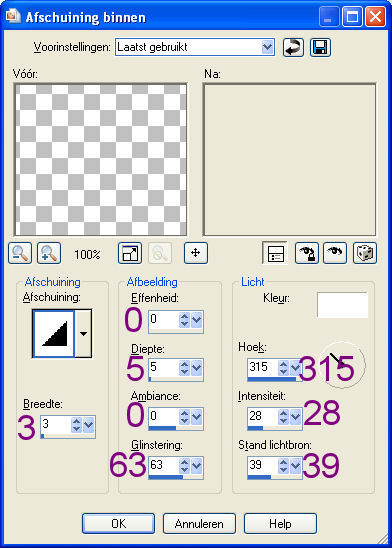
Task: Click the OK button
Action: pos(118,524)
